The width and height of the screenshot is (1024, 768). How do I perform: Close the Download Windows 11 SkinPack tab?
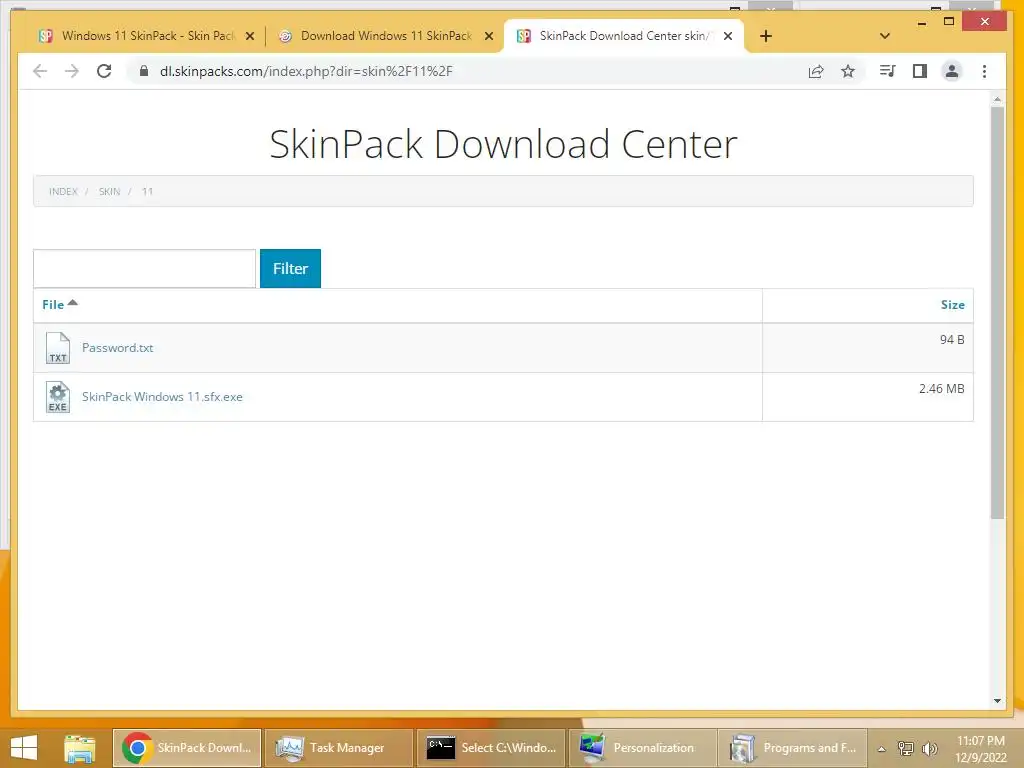(488, 36)
